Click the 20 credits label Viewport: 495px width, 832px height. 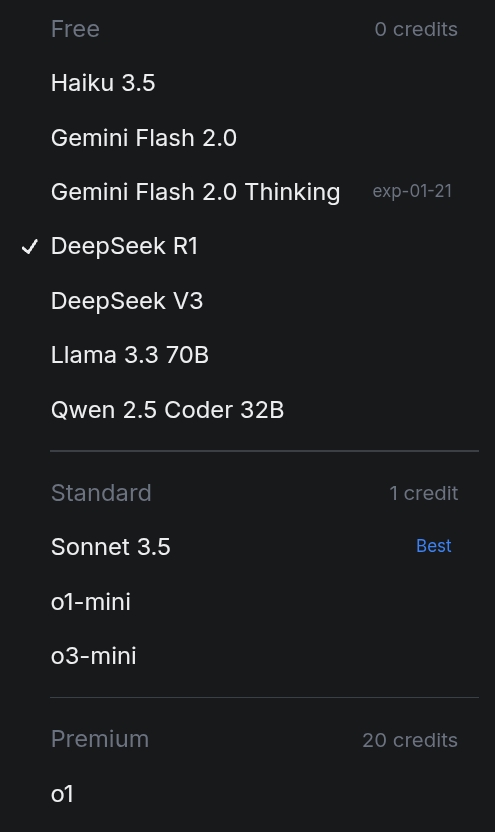coord(410,740)
